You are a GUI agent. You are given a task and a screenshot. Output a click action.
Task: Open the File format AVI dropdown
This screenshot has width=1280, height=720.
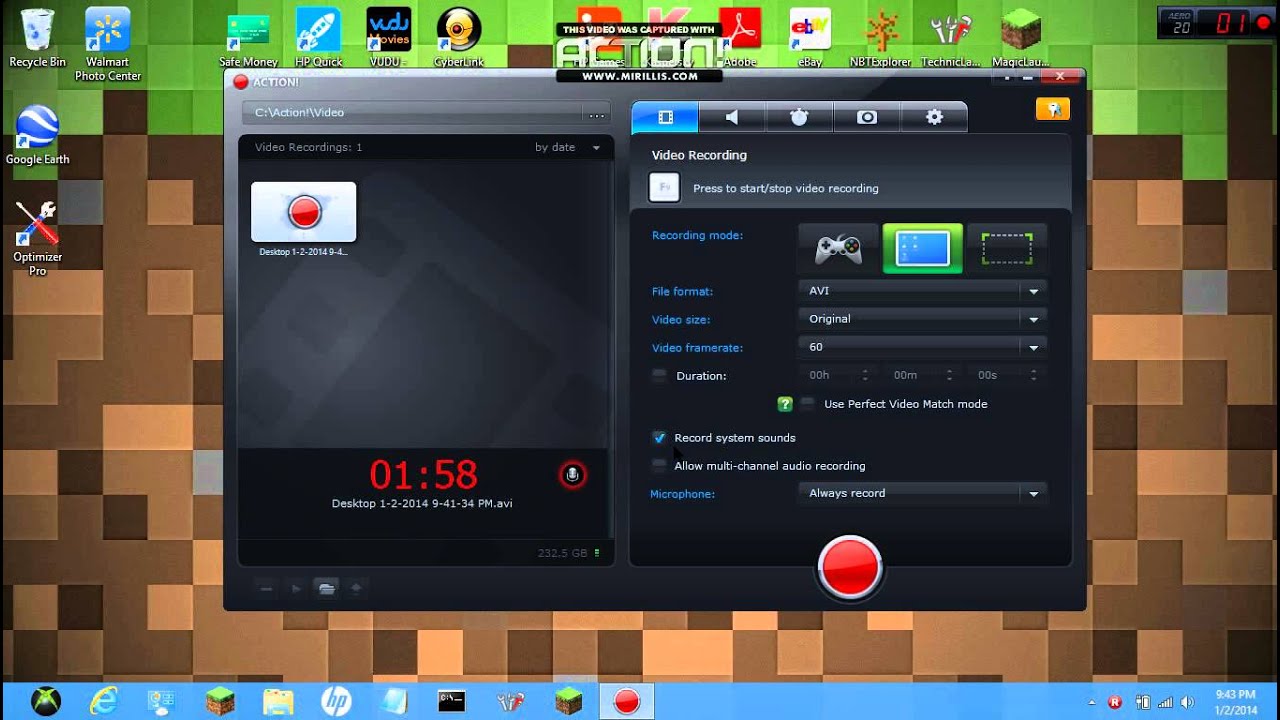pyautogui.click(x=922, y=291)
